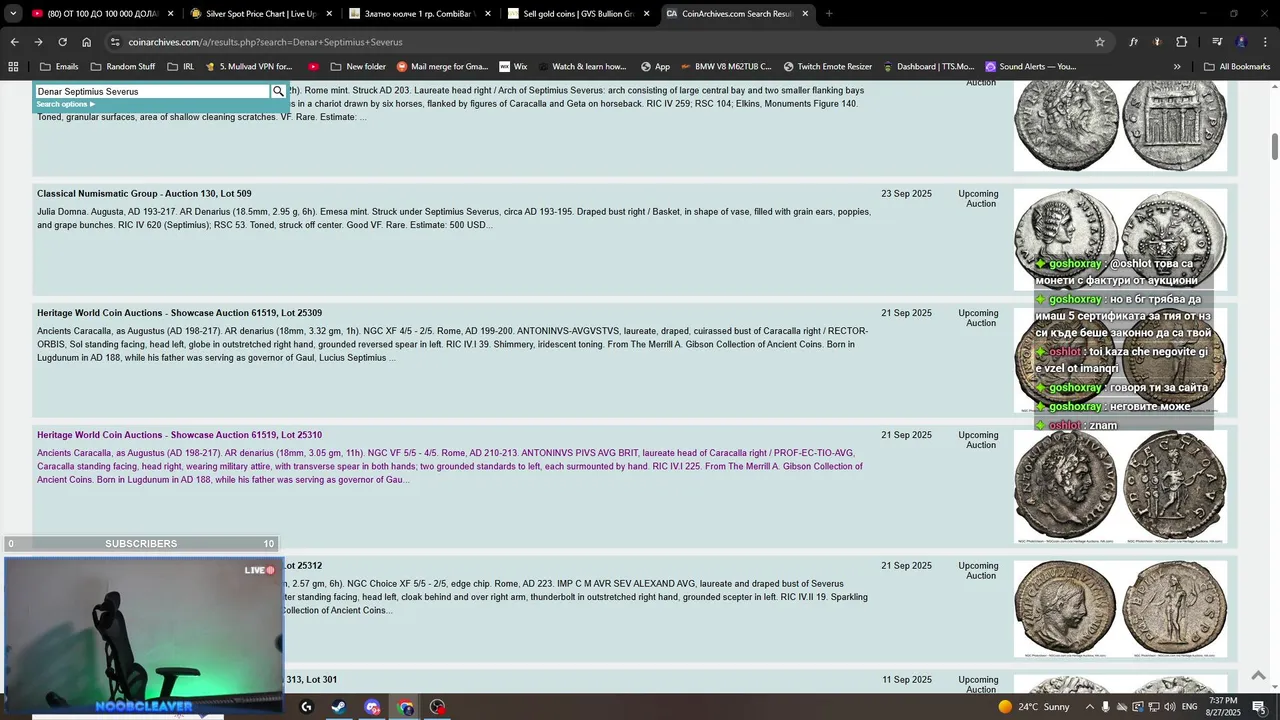Click the microphone tray icon
The height and width of the screenshot is (720, 1280).
1106,707
